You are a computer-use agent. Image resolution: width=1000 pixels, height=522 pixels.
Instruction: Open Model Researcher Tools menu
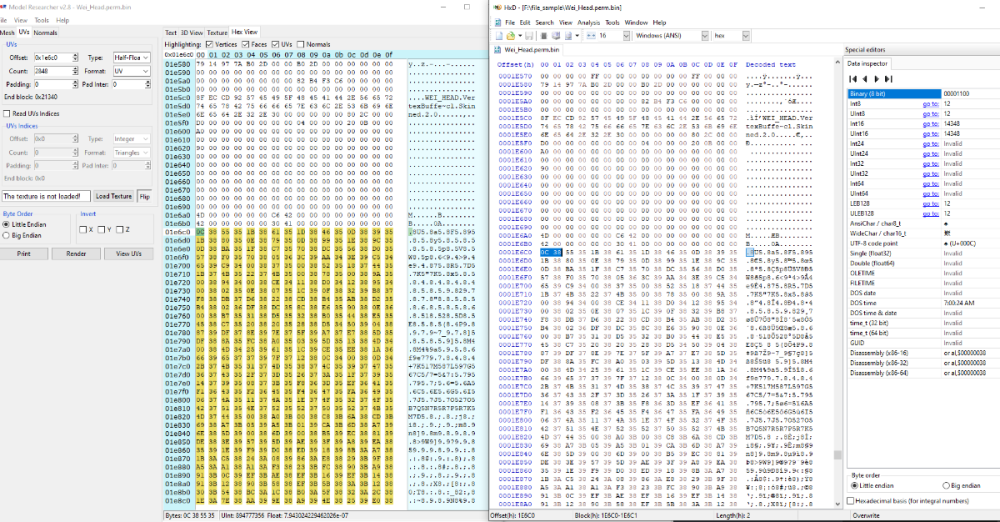41,20
